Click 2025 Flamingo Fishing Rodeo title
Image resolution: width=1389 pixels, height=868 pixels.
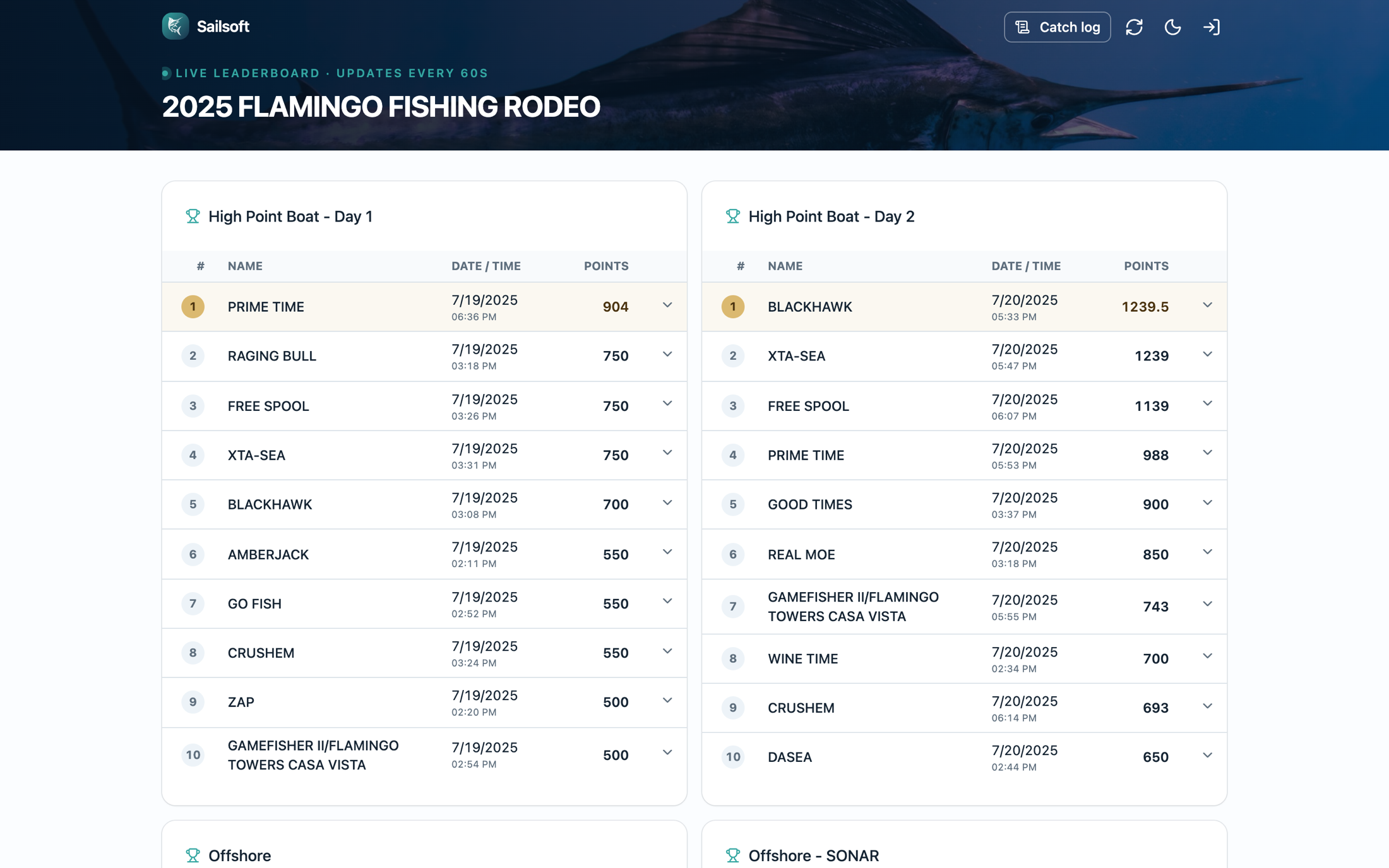tap(381, 106)
